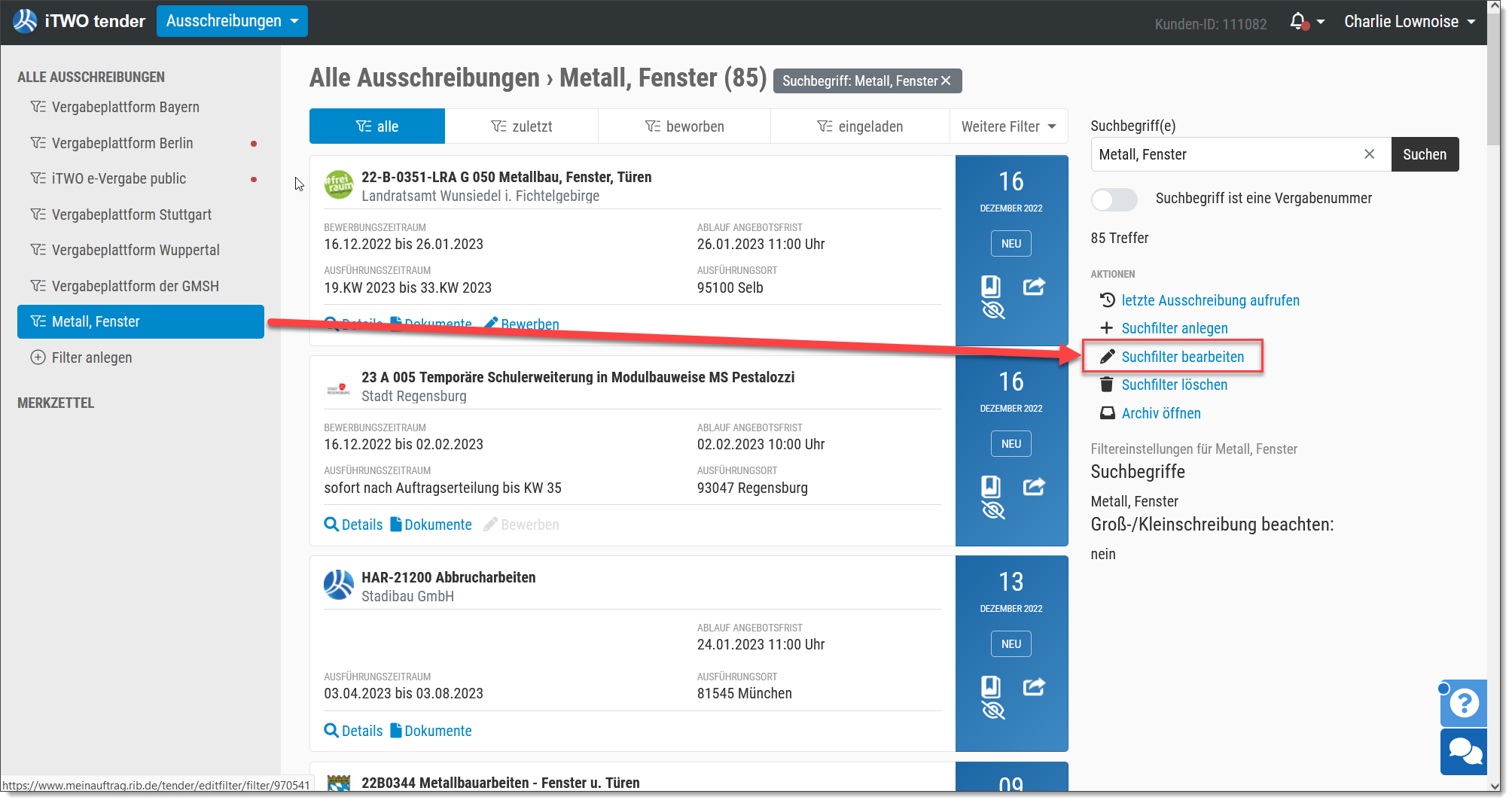This screenshot has width=1512, height=803.
Task: Bookmark the Temporäre Schulerweiterung tender
Action: pyautogui.click(x=991, y=486)
